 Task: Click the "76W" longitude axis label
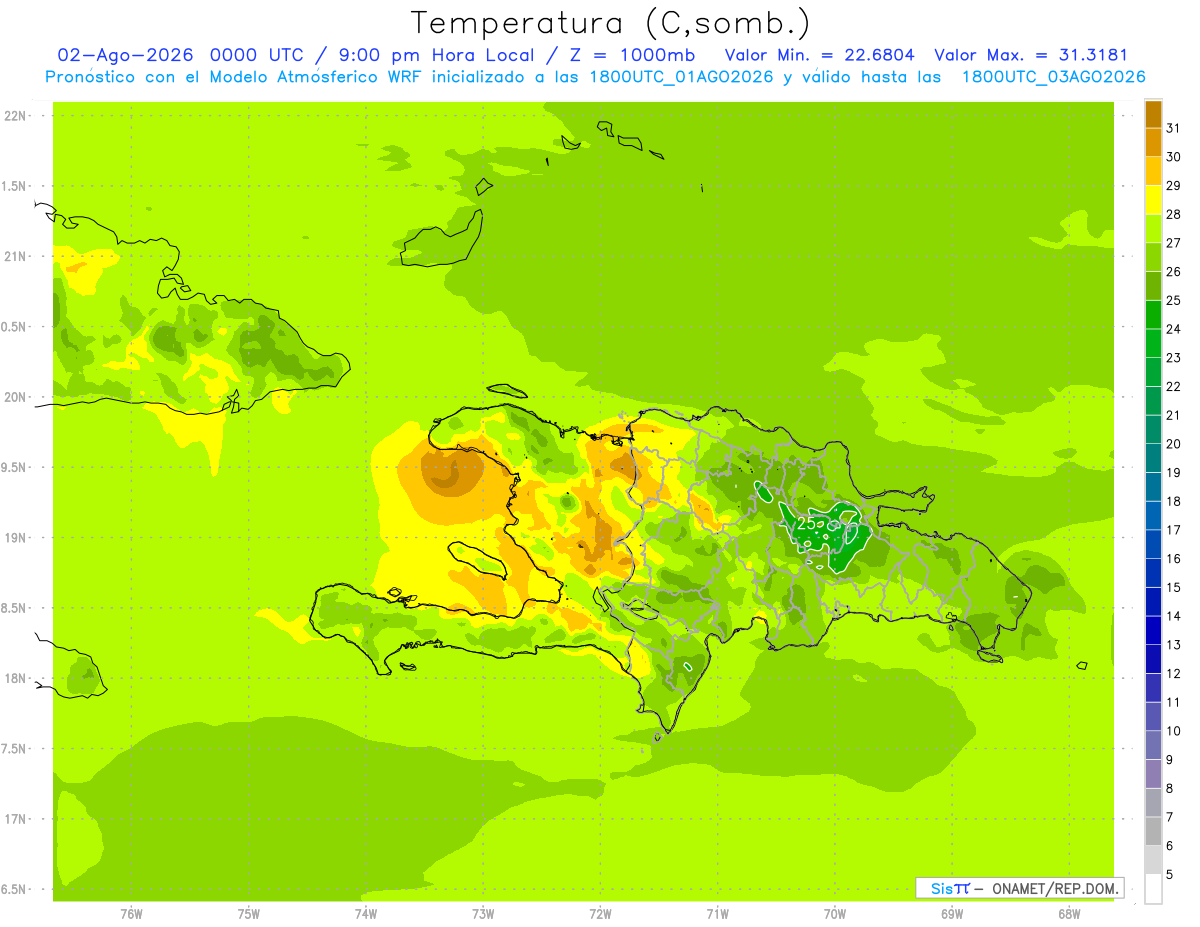(131, 914)
